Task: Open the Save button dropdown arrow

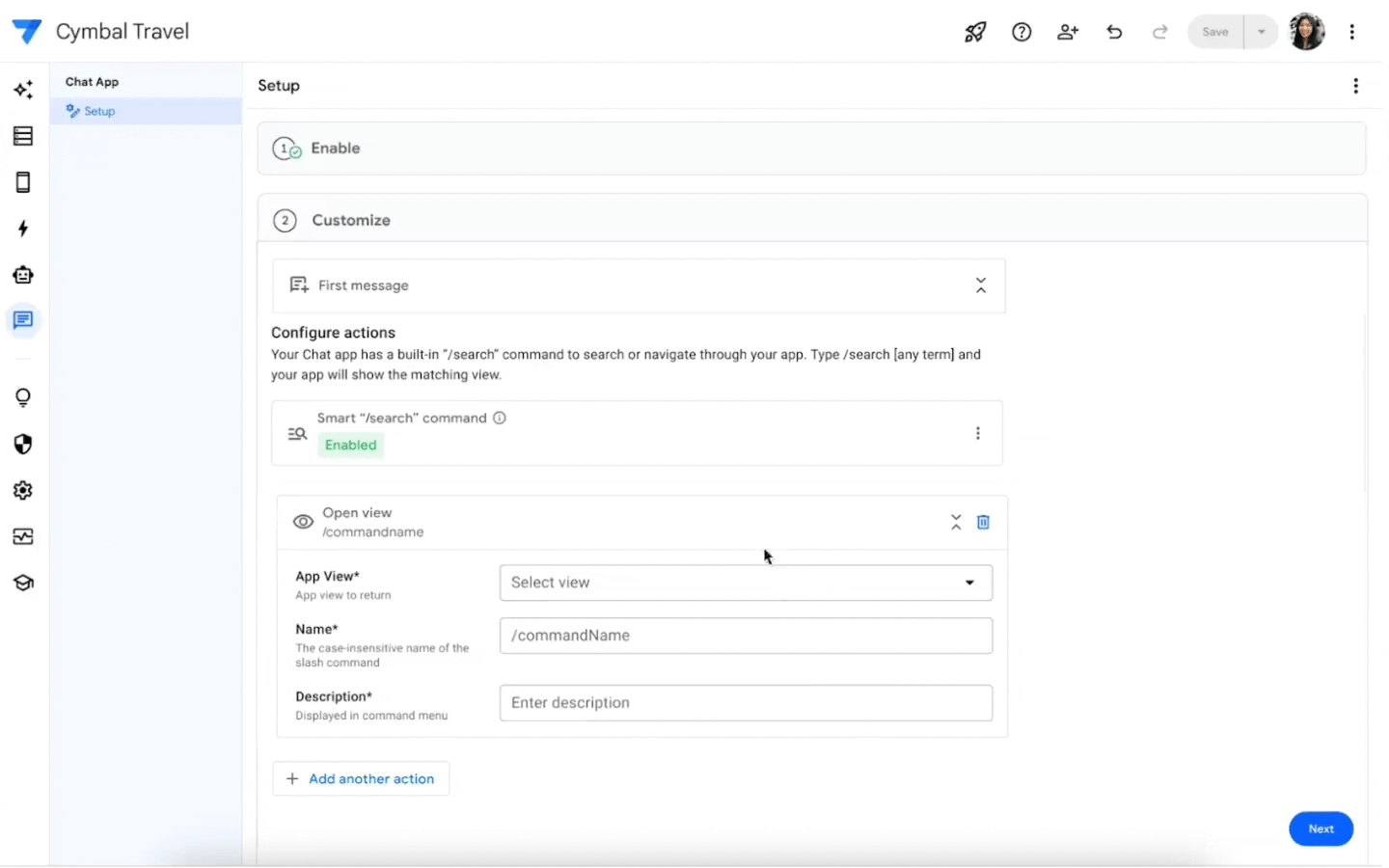Action: click(x=1261, y=32)
